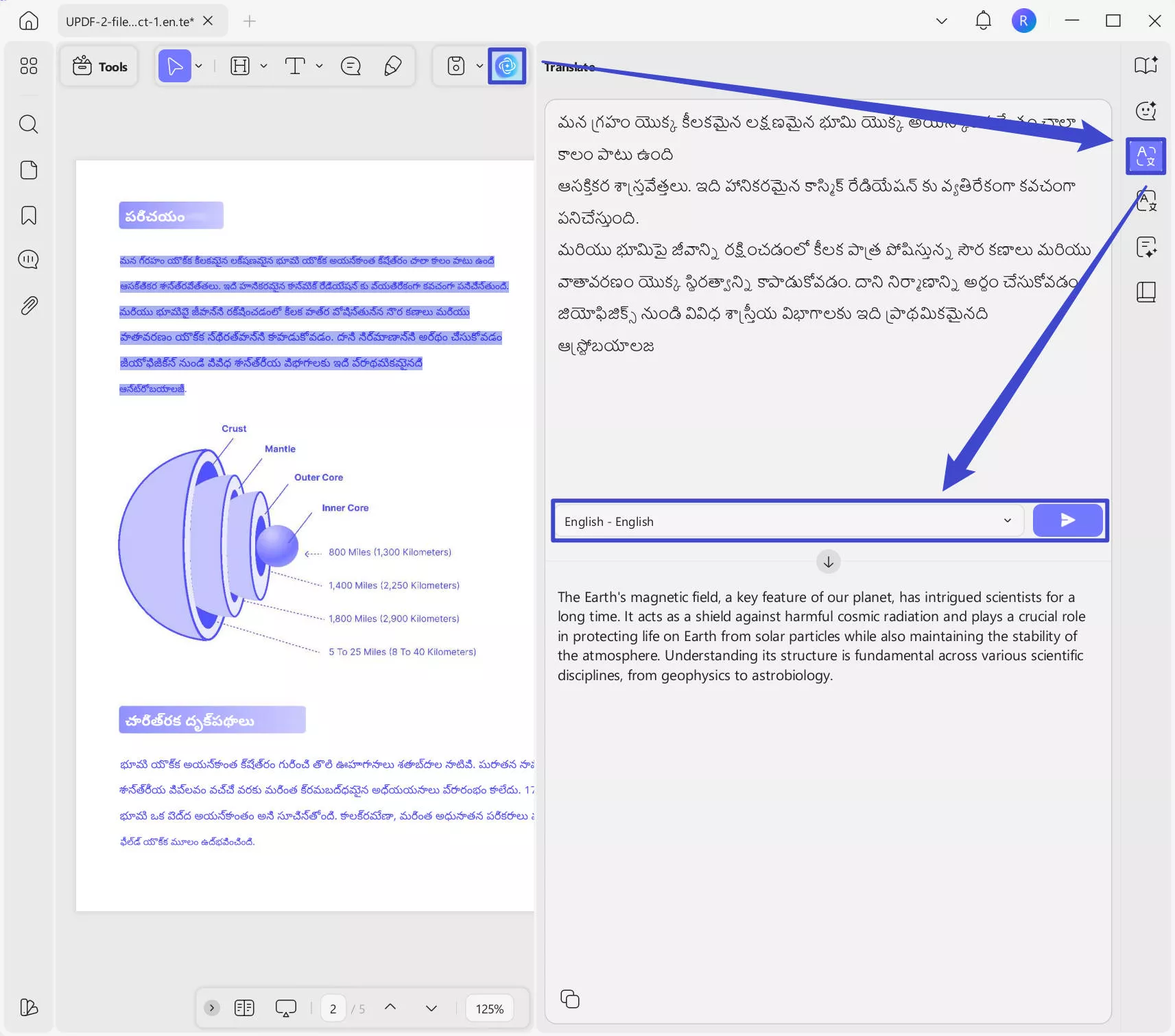
Task: Open a new tab with plus
Action: pos(250,21)
